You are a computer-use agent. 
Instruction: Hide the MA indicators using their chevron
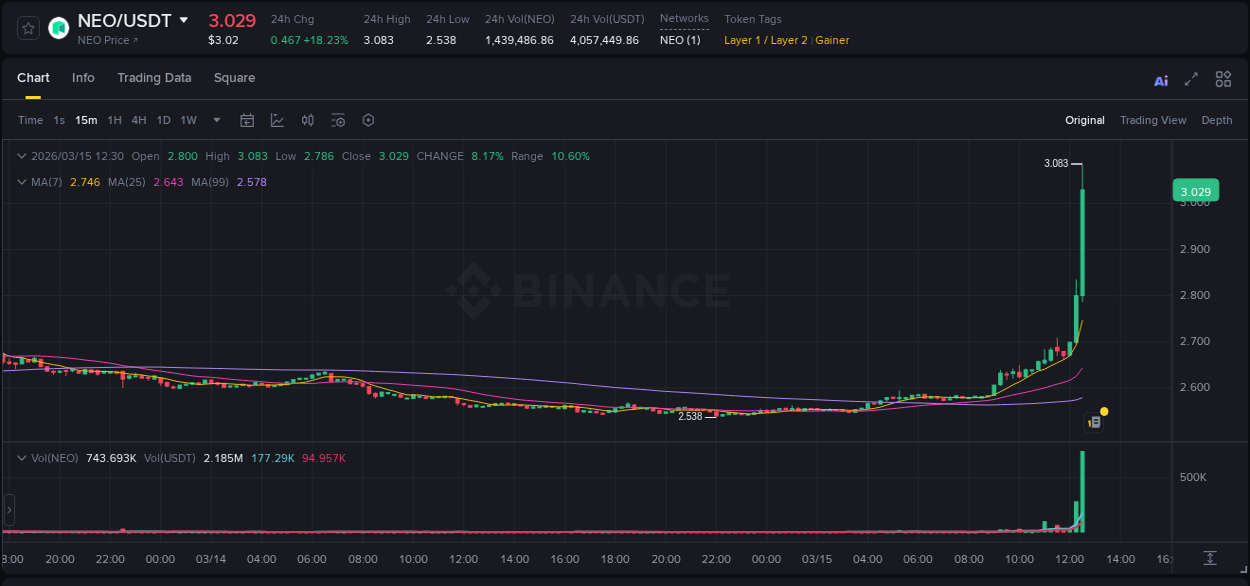pos(22,182)
